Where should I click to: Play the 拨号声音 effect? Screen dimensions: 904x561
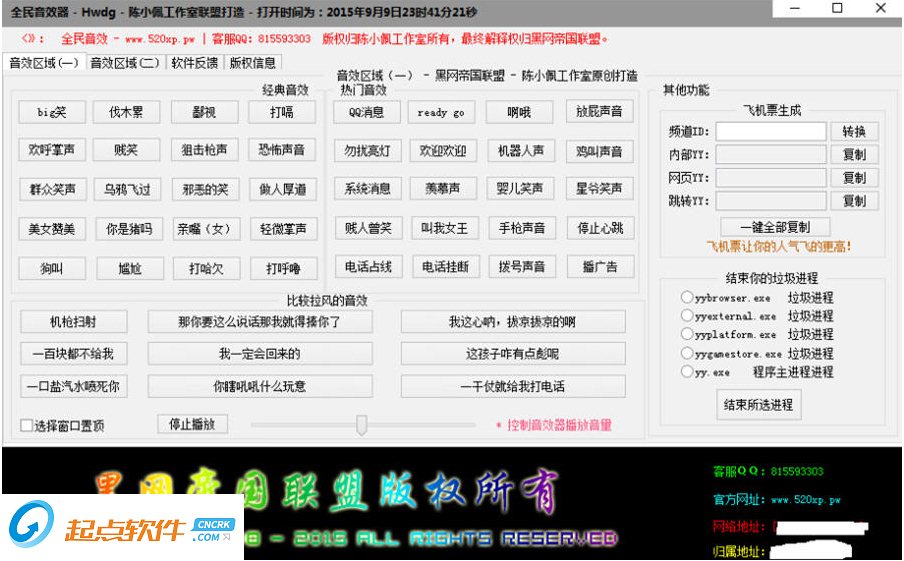pyautogui.click(x=522, y=267)
